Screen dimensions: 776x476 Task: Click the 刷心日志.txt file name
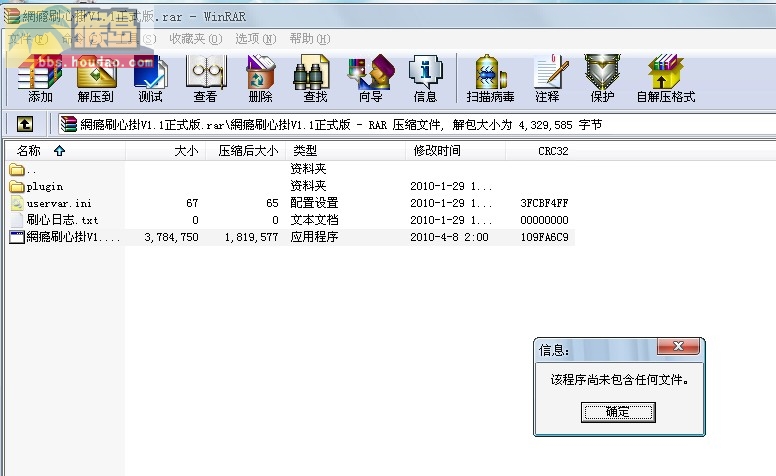(x=62, y=220)
